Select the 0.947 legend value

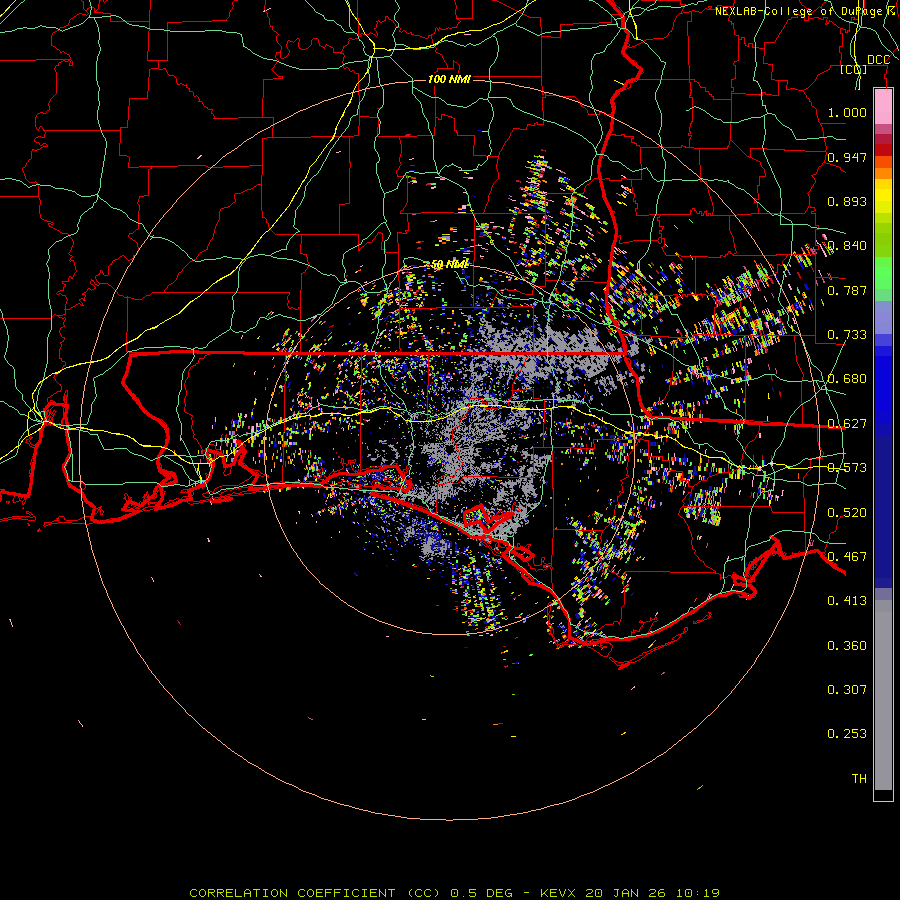click(847, 157)
